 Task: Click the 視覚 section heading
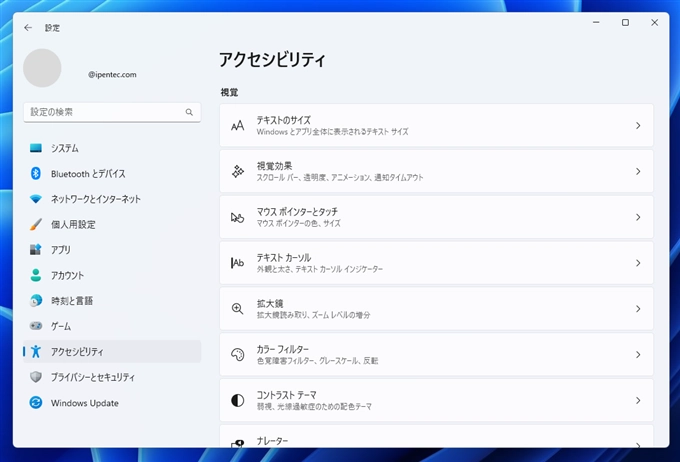tap(229, 92)
